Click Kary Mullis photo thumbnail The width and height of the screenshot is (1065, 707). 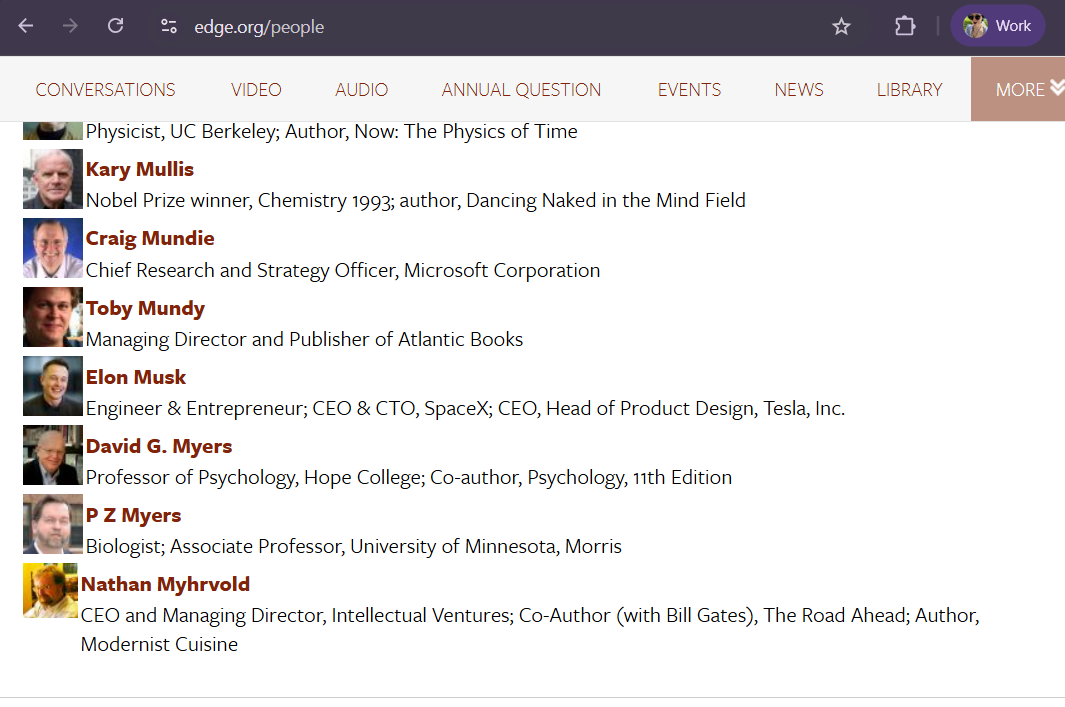click(x=53, y=179)
